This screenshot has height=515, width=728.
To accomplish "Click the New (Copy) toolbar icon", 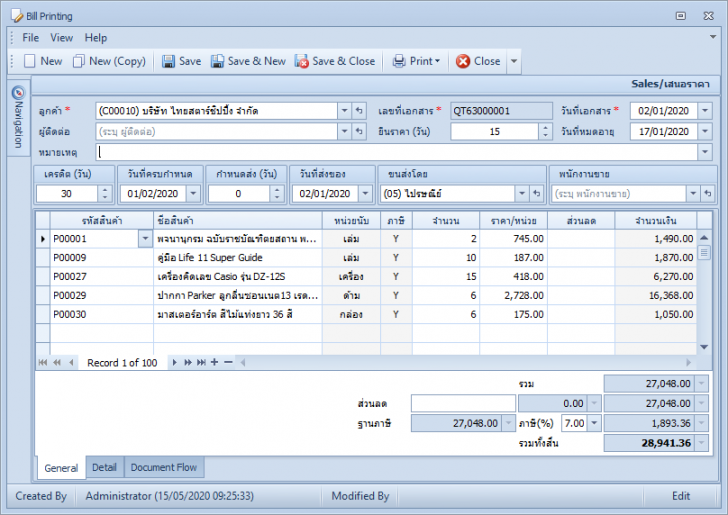I will click(x=78, y=61).
